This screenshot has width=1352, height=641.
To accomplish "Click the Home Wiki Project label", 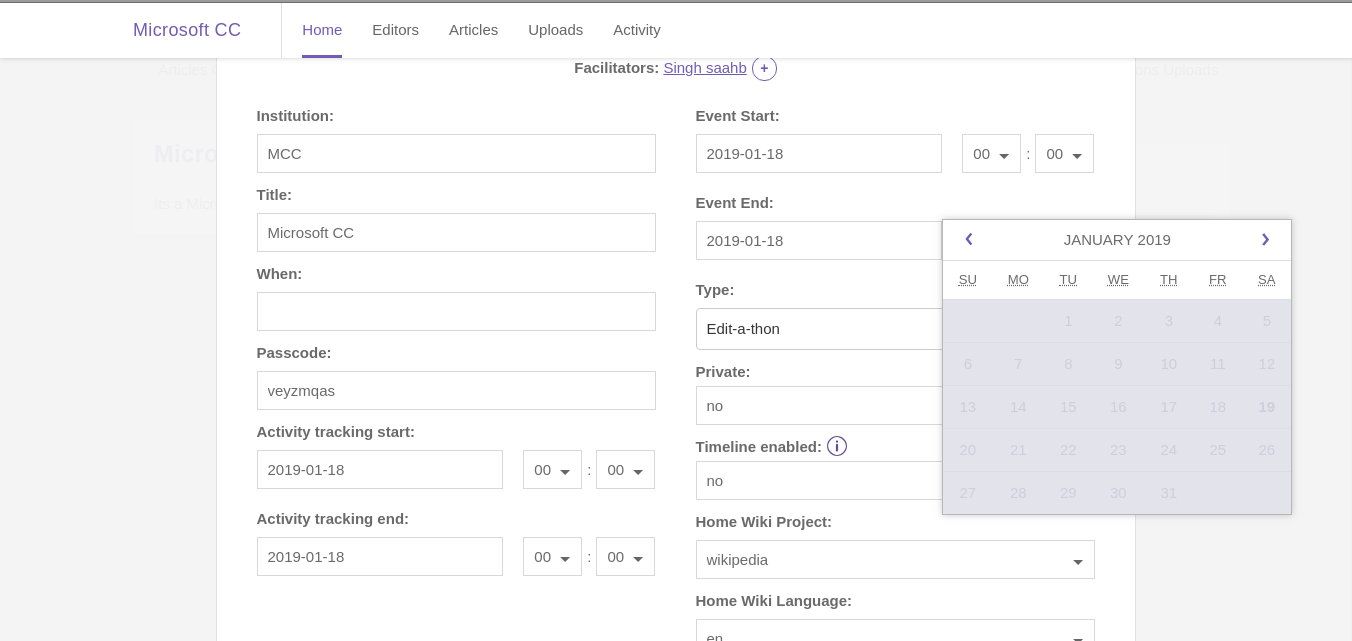I will [x=764, y=522].
